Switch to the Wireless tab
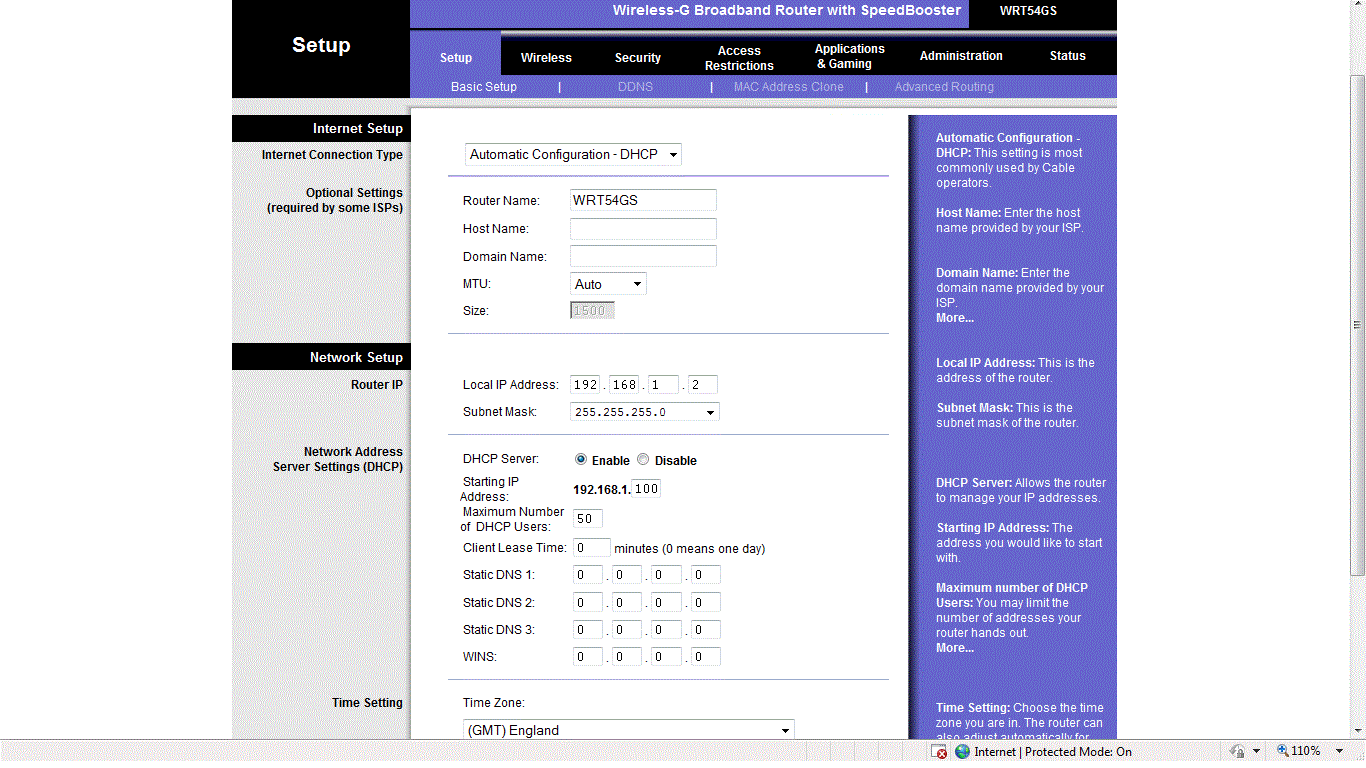This screenshot has width=1366, height=768. coord(546,57)
